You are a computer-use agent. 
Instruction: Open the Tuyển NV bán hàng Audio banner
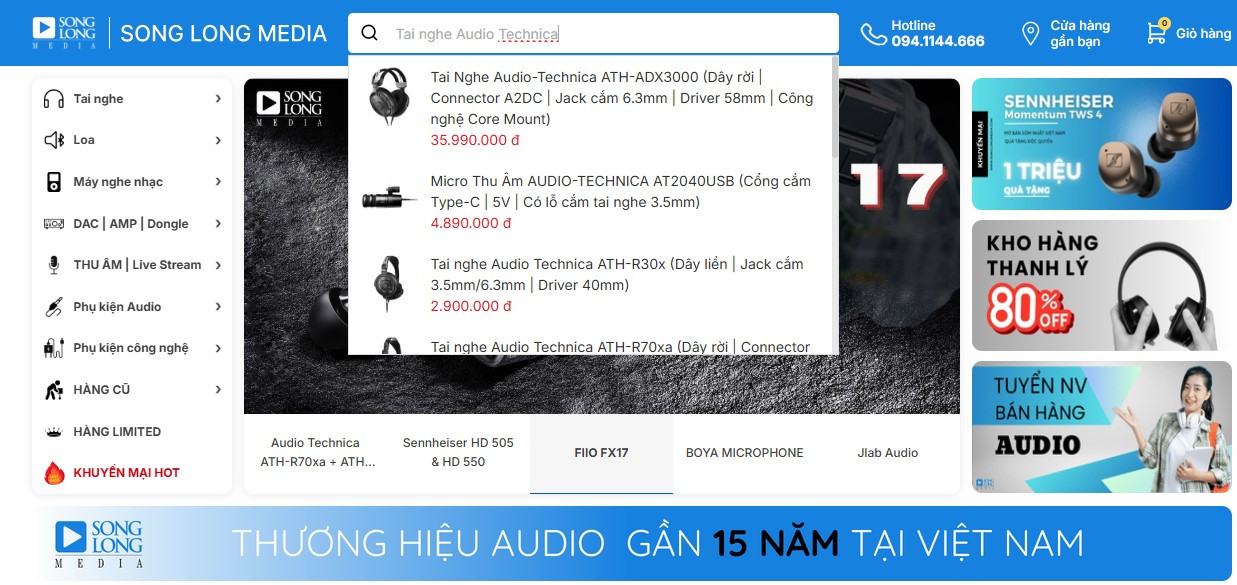[x=1102, y=427]
